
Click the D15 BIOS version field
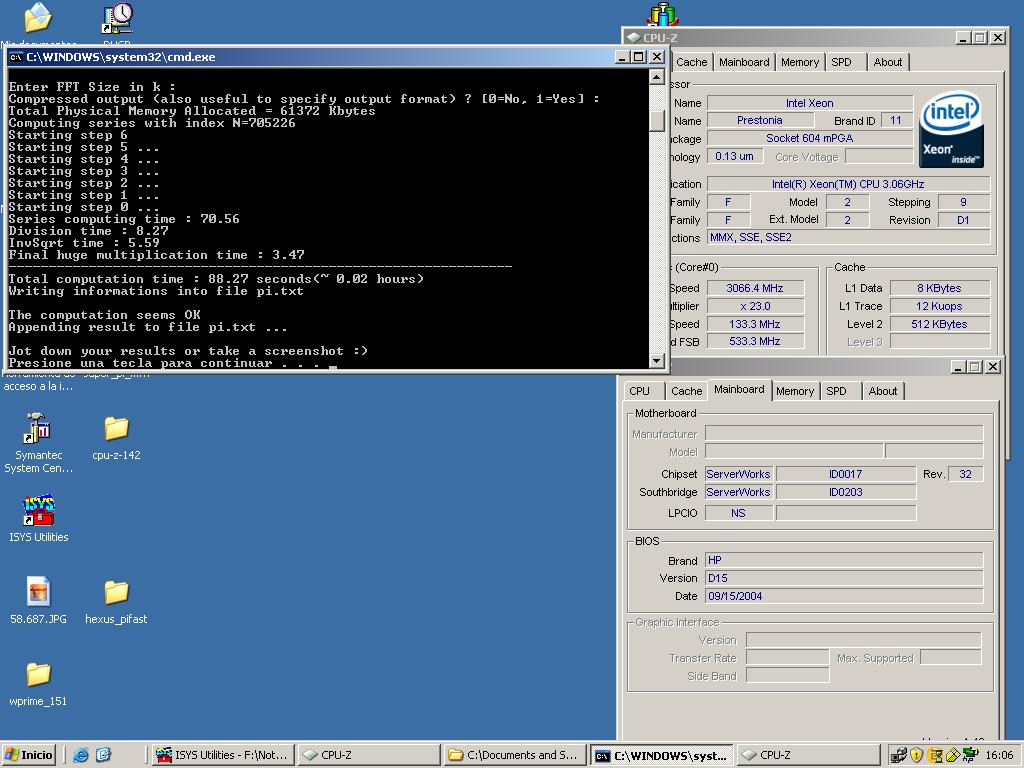coord(844,578)
